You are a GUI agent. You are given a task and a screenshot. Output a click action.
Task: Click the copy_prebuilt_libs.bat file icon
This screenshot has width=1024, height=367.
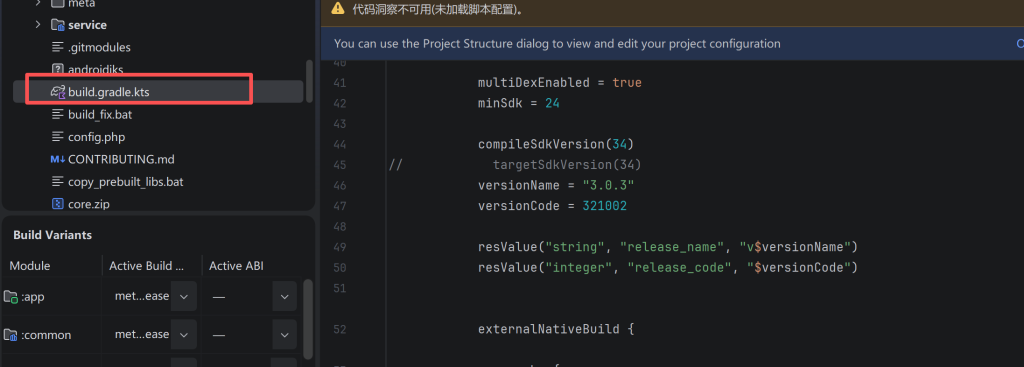click(x=57, y=182)
